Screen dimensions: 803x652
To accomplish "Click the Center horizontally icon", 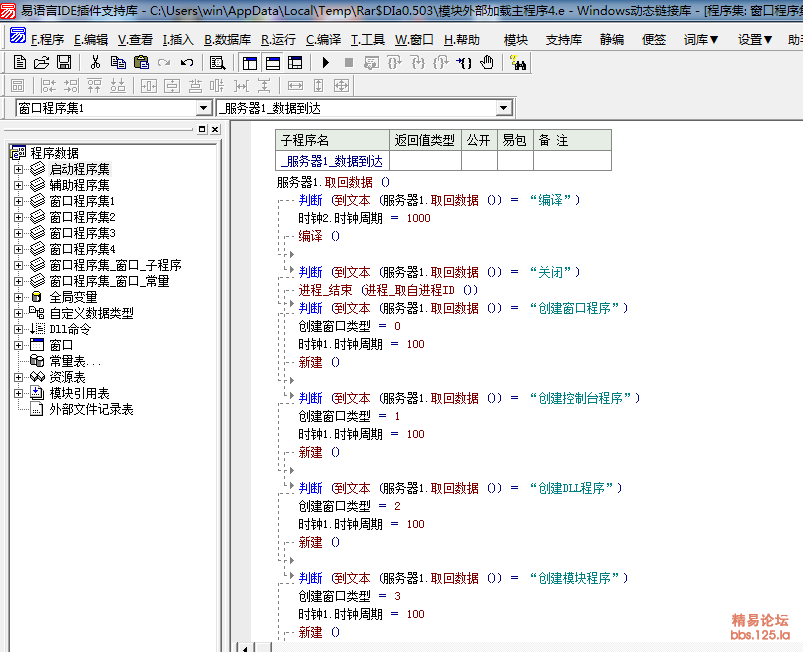I will 149,86.
